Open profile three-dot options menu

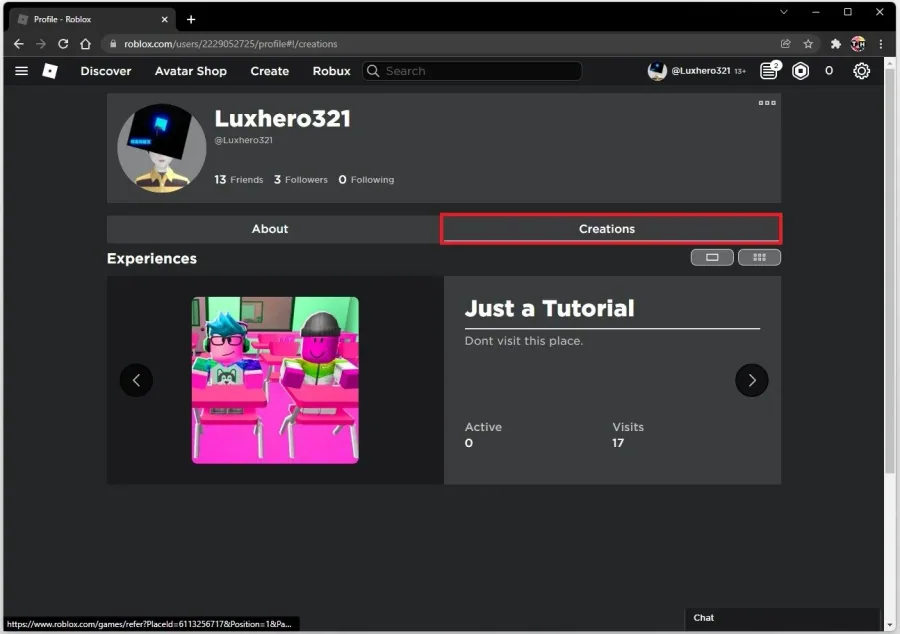tap(767, 103)
